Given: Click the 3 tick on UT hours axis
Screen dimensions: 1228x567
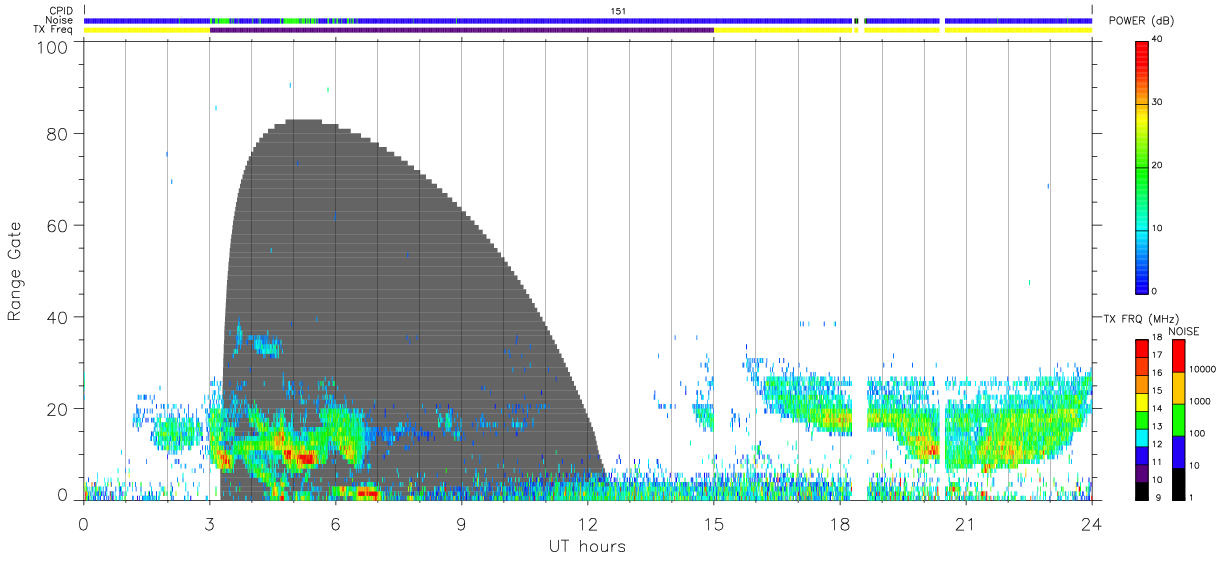Looking at the screenshot, I should tap(209, 523).
